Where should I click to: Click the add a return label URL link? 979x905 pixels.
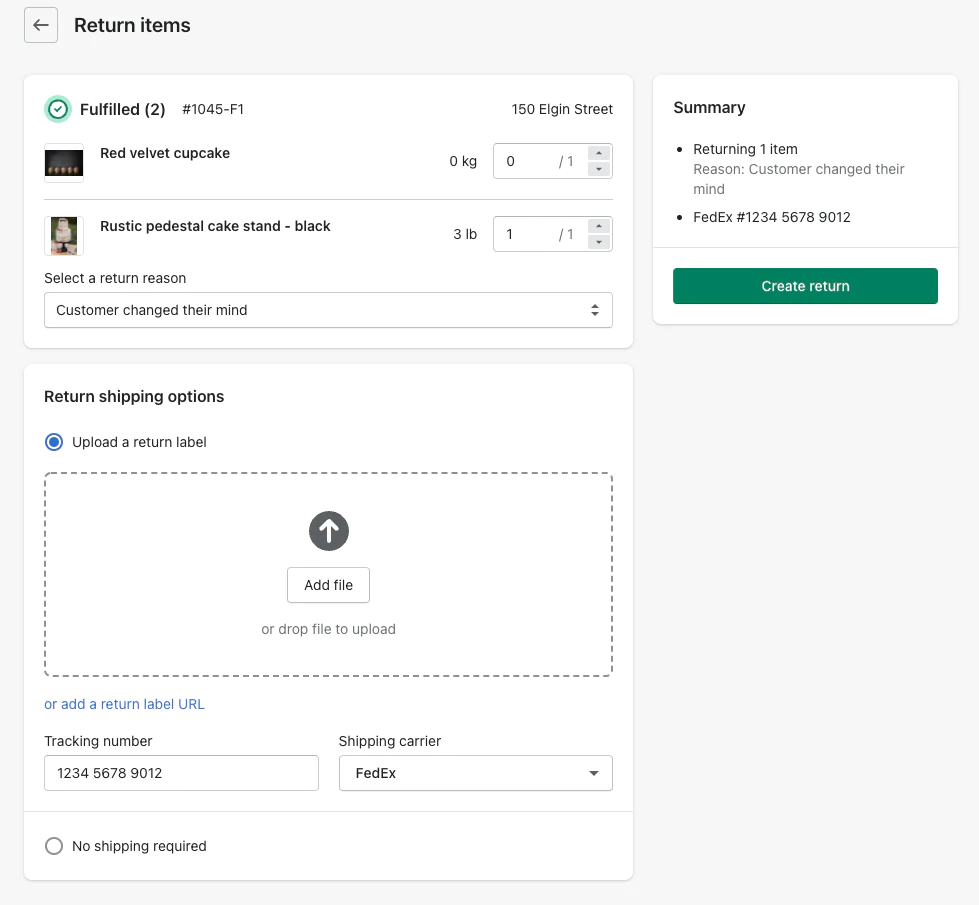124,704
